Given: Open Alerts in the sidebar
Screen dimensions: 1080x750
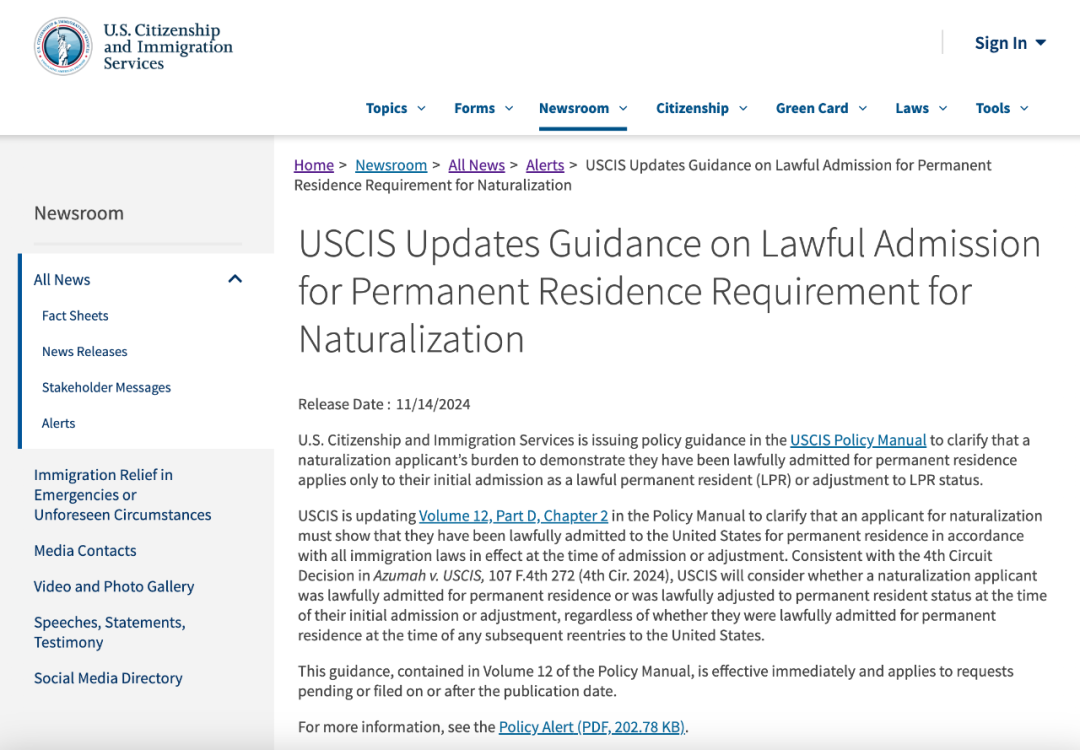Looking at the screenshot, I should (x=59, y=423).
